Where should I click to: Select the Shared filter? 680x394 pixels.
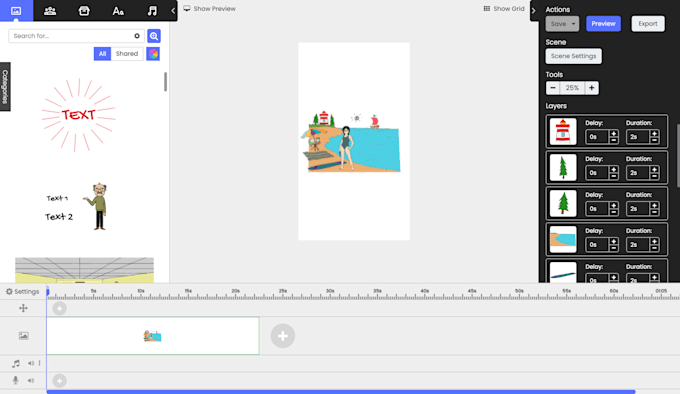pyautogui.click(x=127, y=54)
